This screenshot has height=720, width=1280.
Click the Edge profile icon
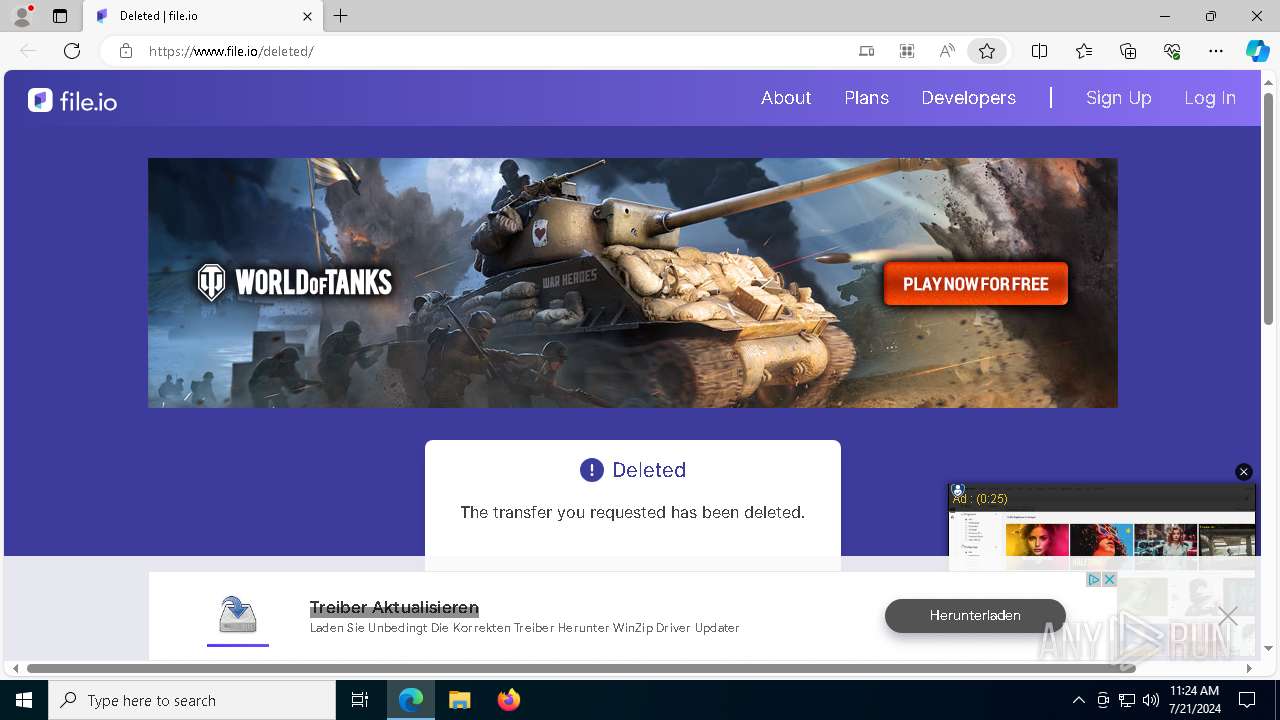point(22,16)
